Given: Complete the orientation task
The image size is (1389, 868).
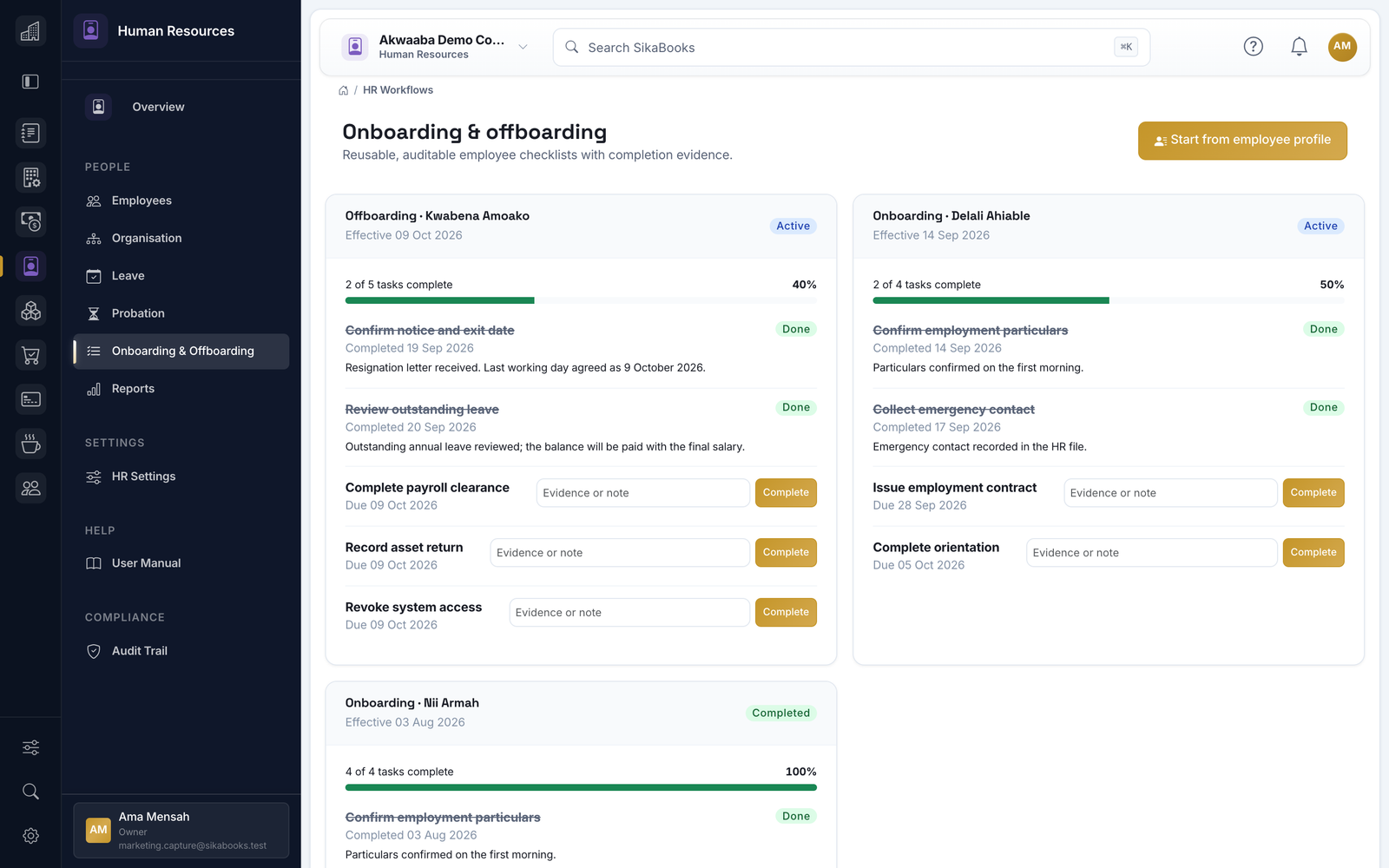Looking at the screenshot, I should 1313,553.
